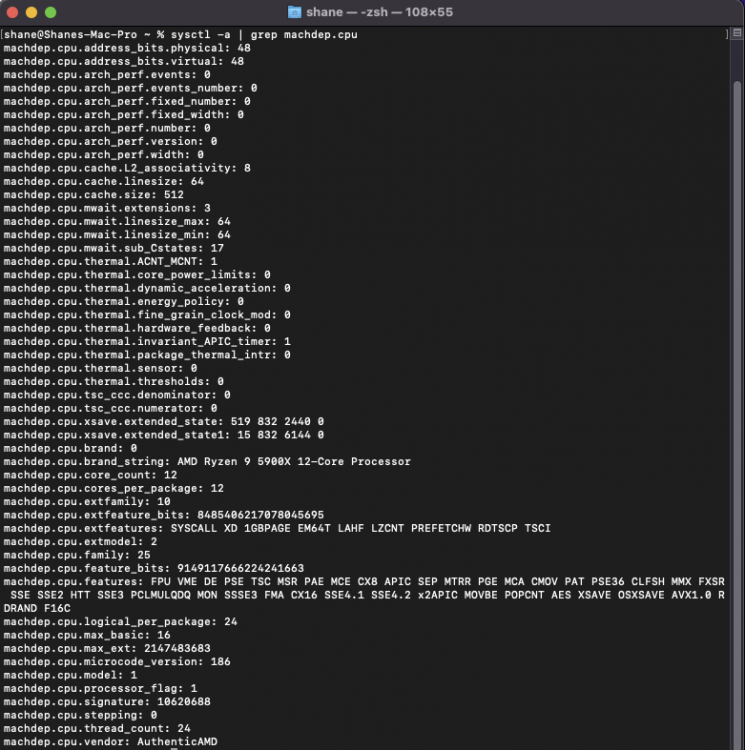This screenshot has width=745, height=750.
Task: Click the line 'machdep.cpu.max_basic: 16'
Action: click(87, 636)
